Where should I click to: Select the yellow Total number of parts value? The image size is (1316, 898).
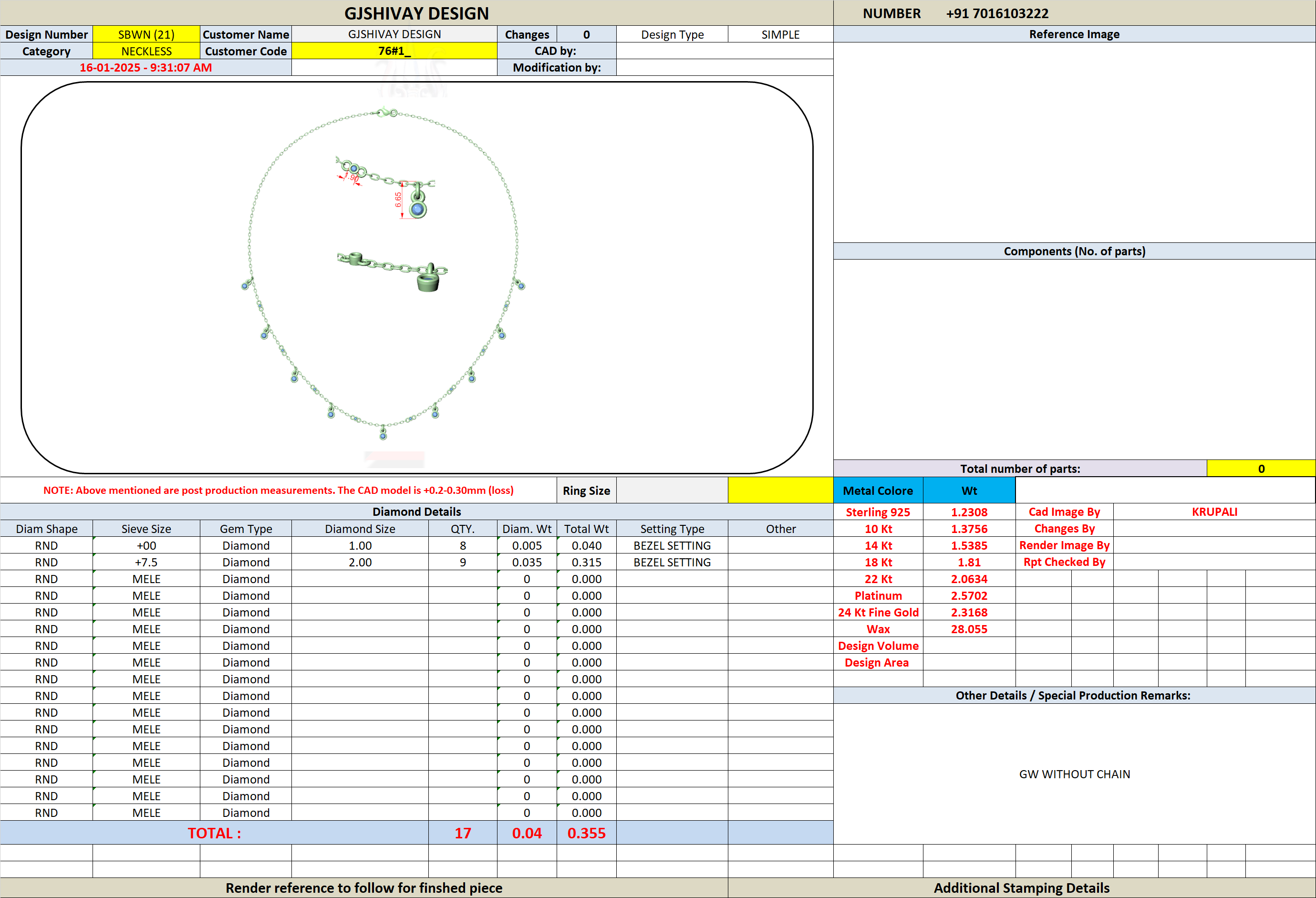tap(1261, 469)
